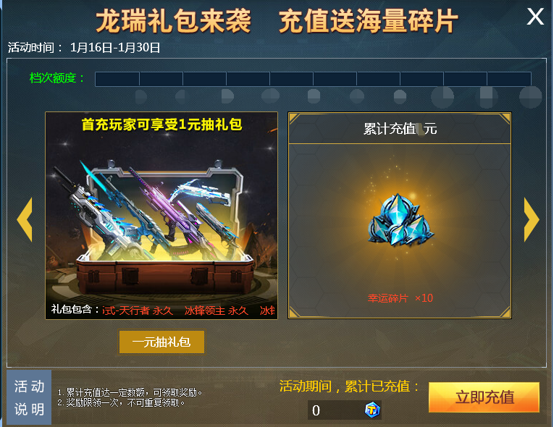The width and height of the screenshot is (553, 427).
Task: Click the yellow right arrow for next reward
Action: [x=531, y=219]
